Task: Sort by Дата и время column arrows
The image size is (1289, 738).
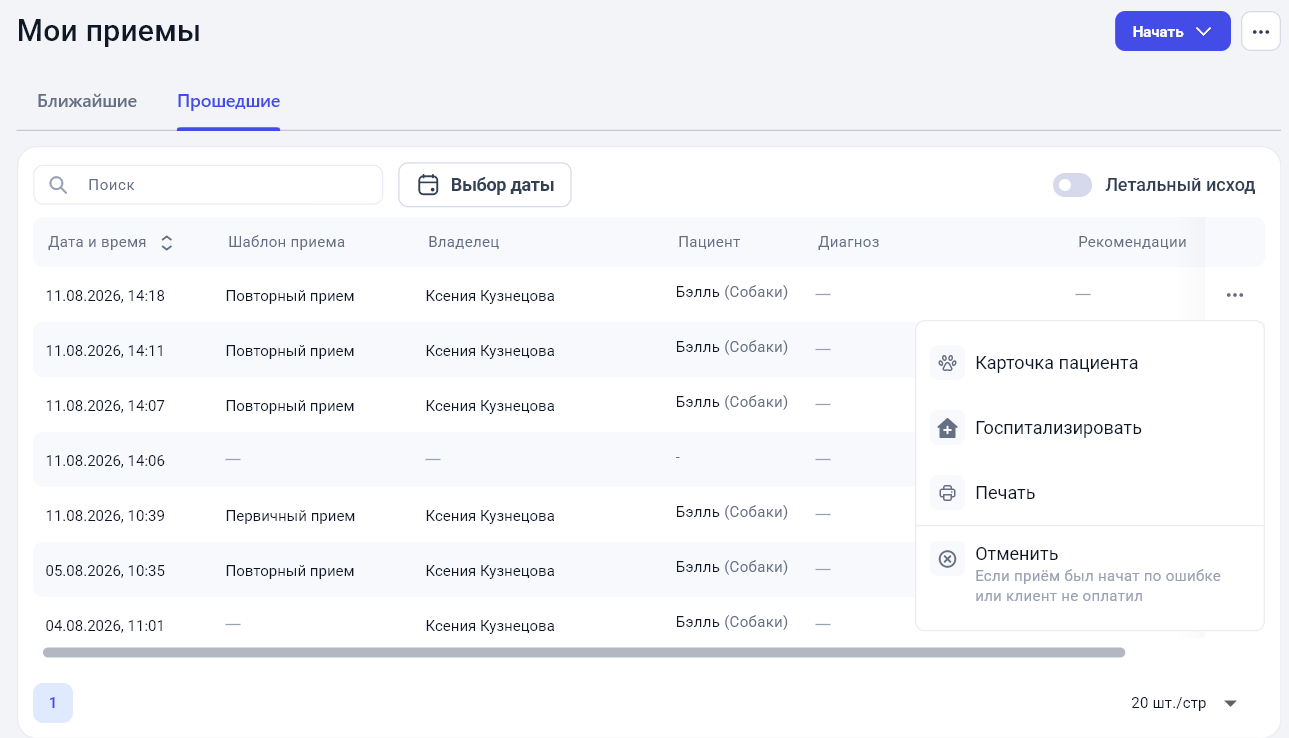Action: point(167,242)
